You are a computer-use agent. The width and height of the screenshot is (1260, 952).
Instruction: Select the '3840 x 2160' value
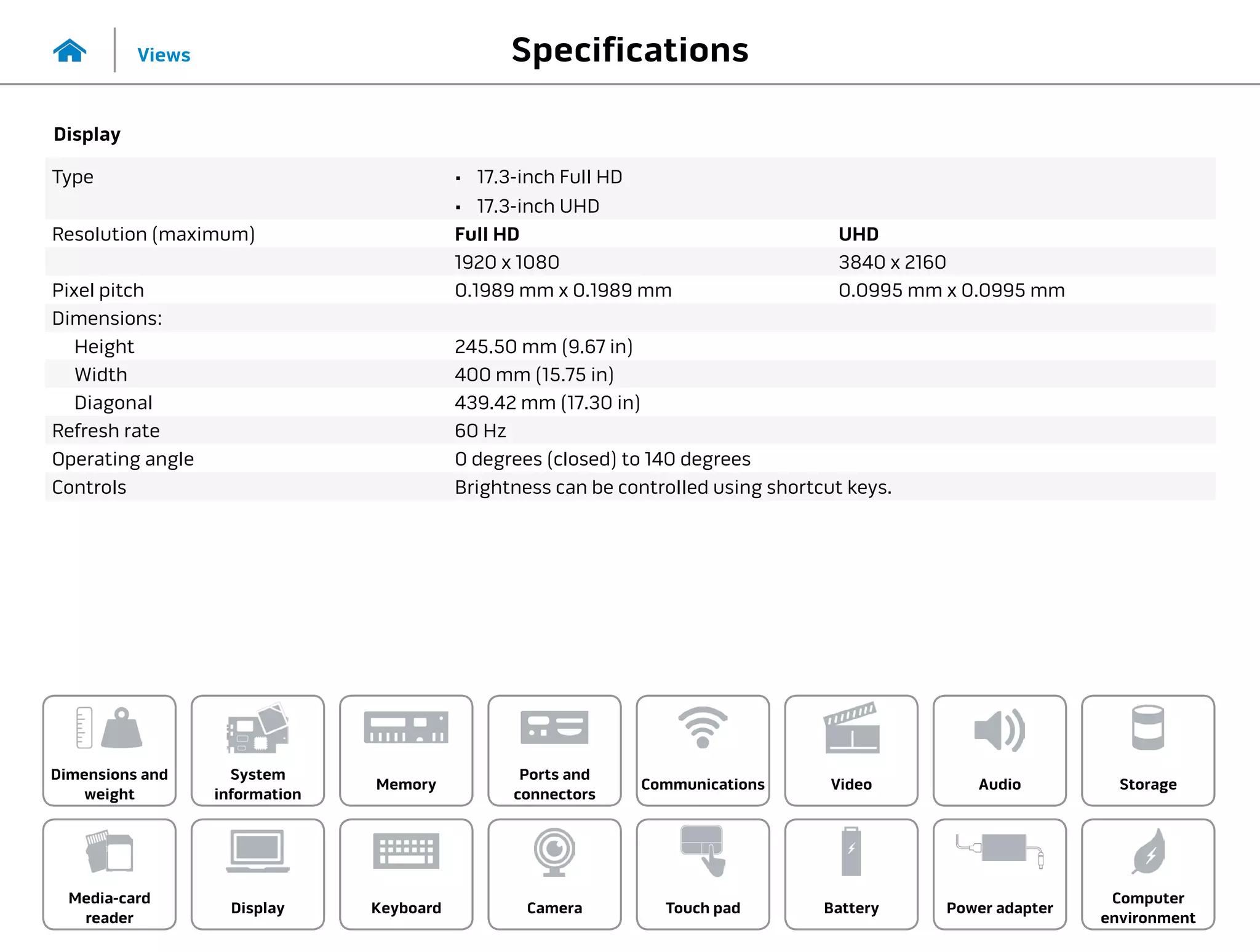click(x=892, y=263)
